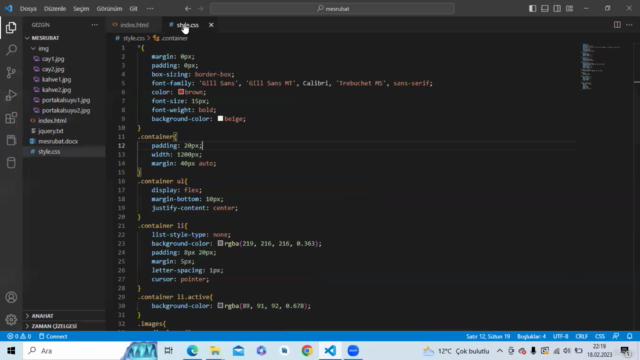640x360 pixels.
Task: Go back with the left arrow
Action: click(x=188, y=9)
